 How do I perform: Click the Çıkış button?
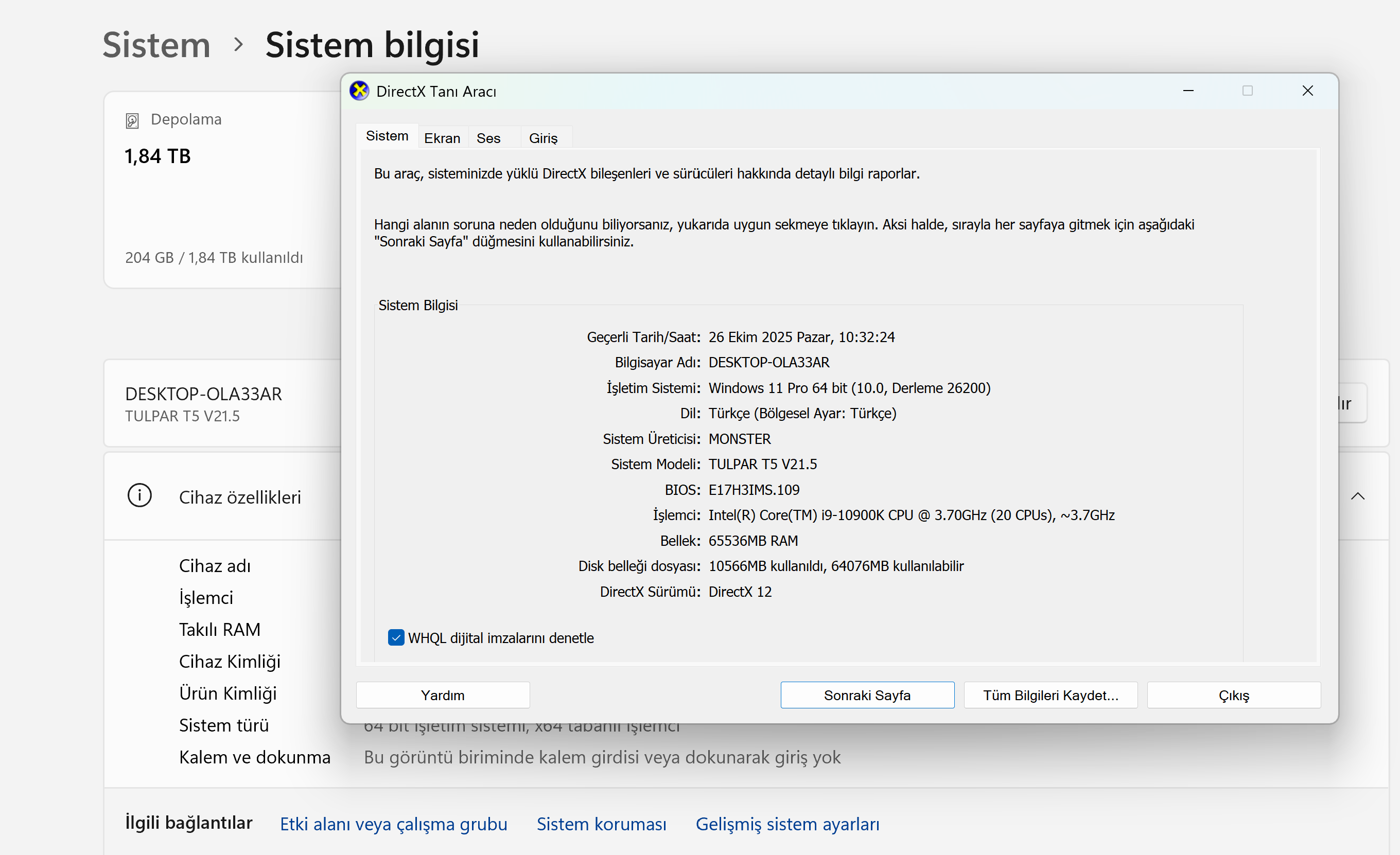(x=1234, y=695)
